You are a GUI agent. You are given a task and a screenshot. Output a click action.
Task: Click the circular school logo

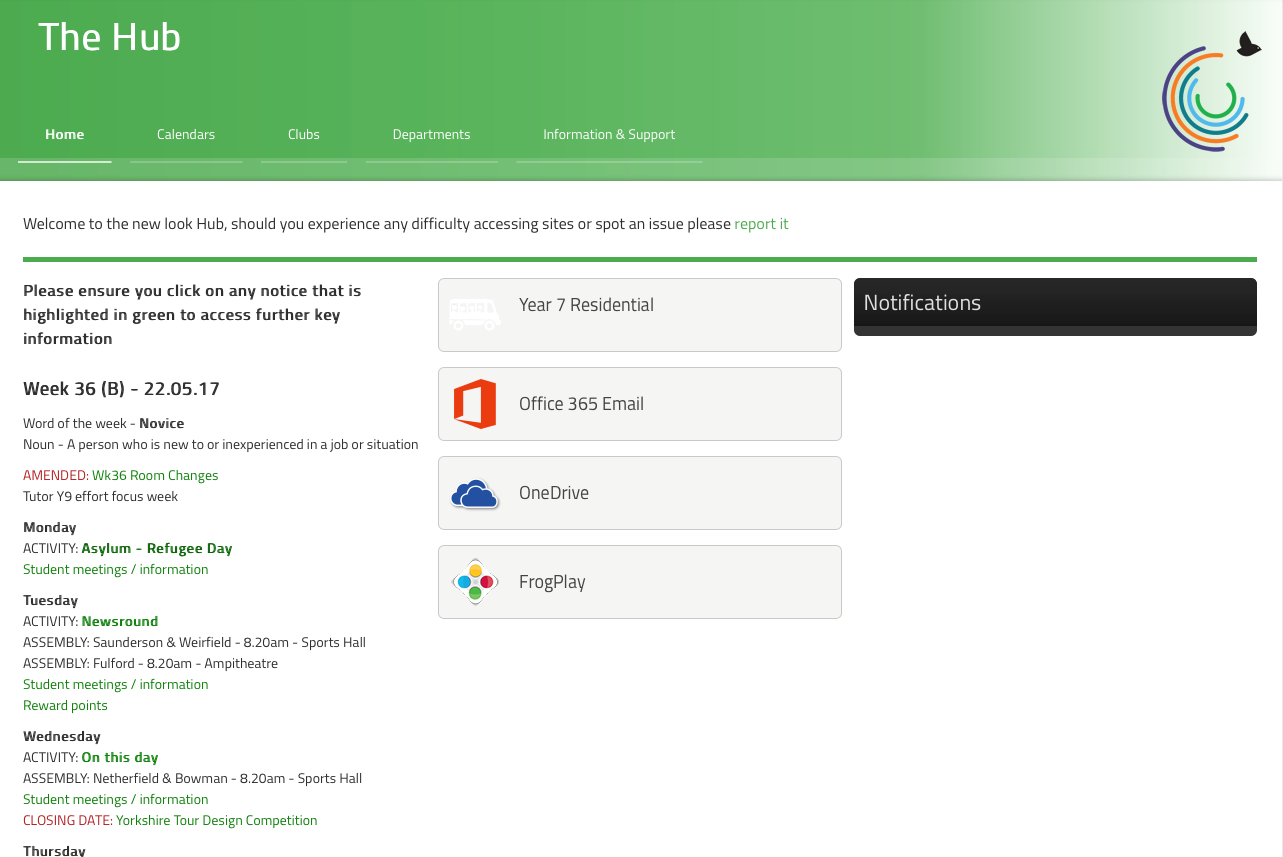pyautogui.click(x=1206, y=100)
